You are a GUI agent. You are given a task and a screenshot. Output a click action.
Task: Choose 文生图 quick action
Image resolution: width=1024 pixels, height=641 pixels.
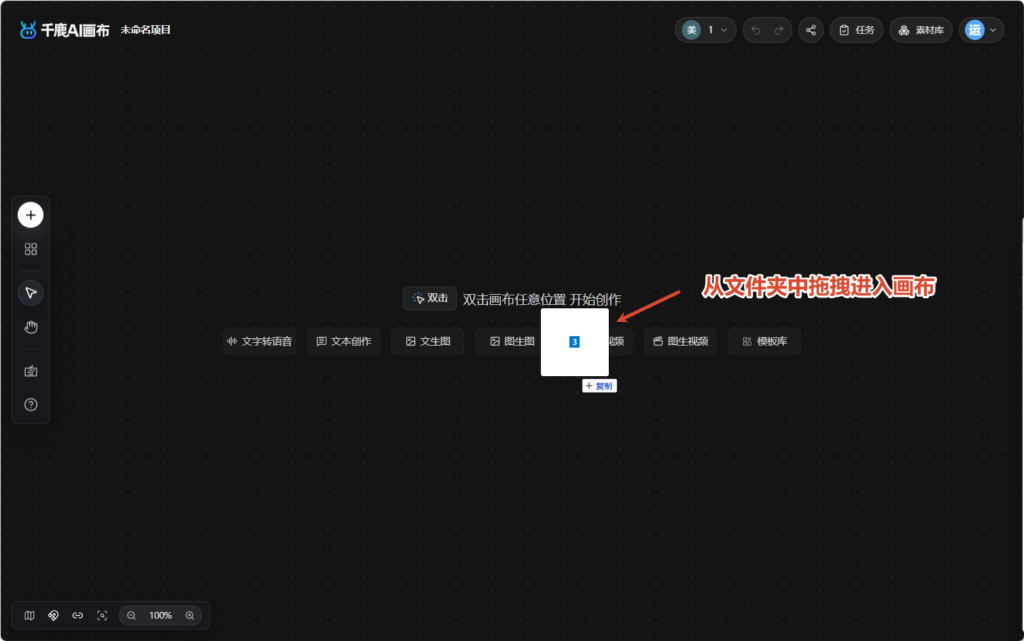tap(428, 341)
